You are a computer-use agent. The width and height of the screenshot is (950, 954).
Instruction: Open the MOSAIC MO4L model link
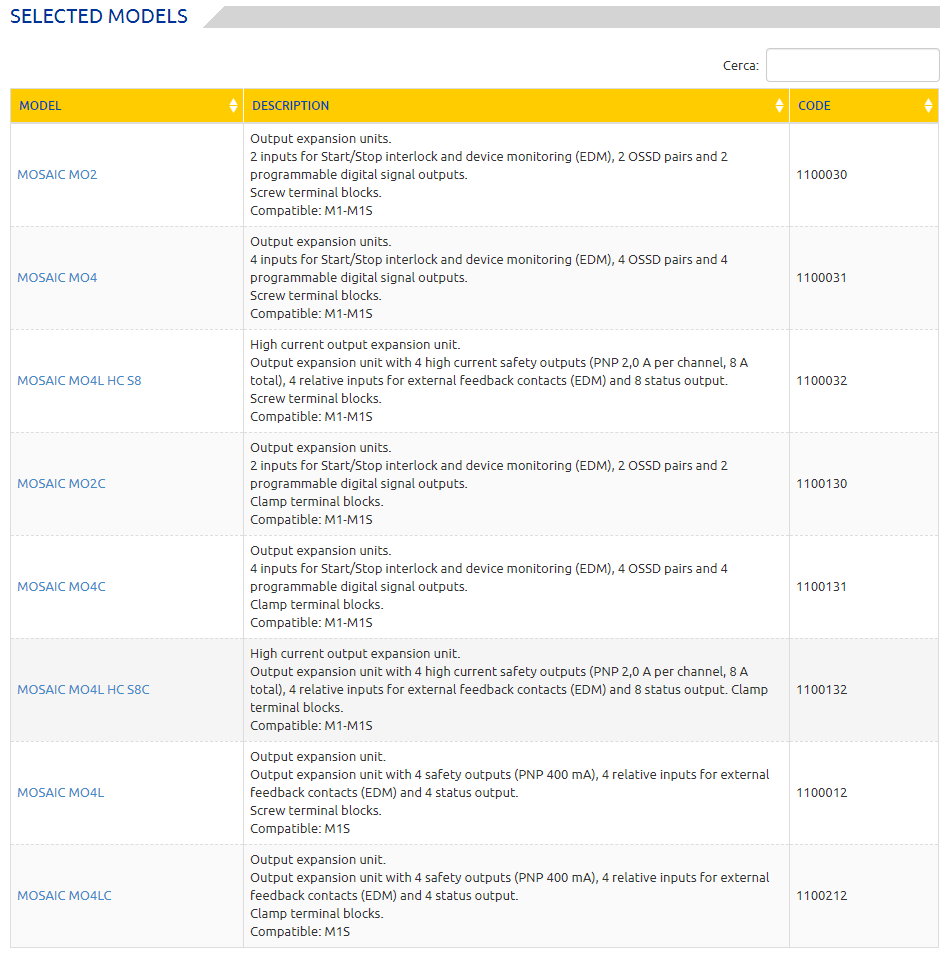point(60,793)
